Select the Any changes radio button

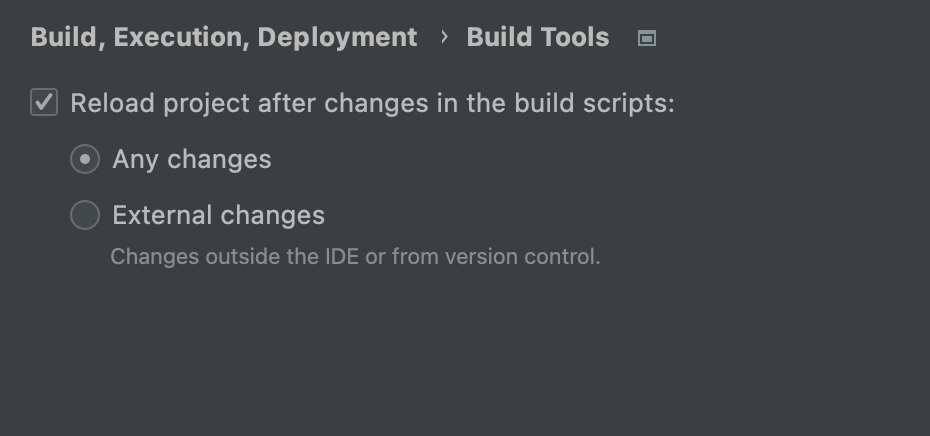tap(85, 159)
